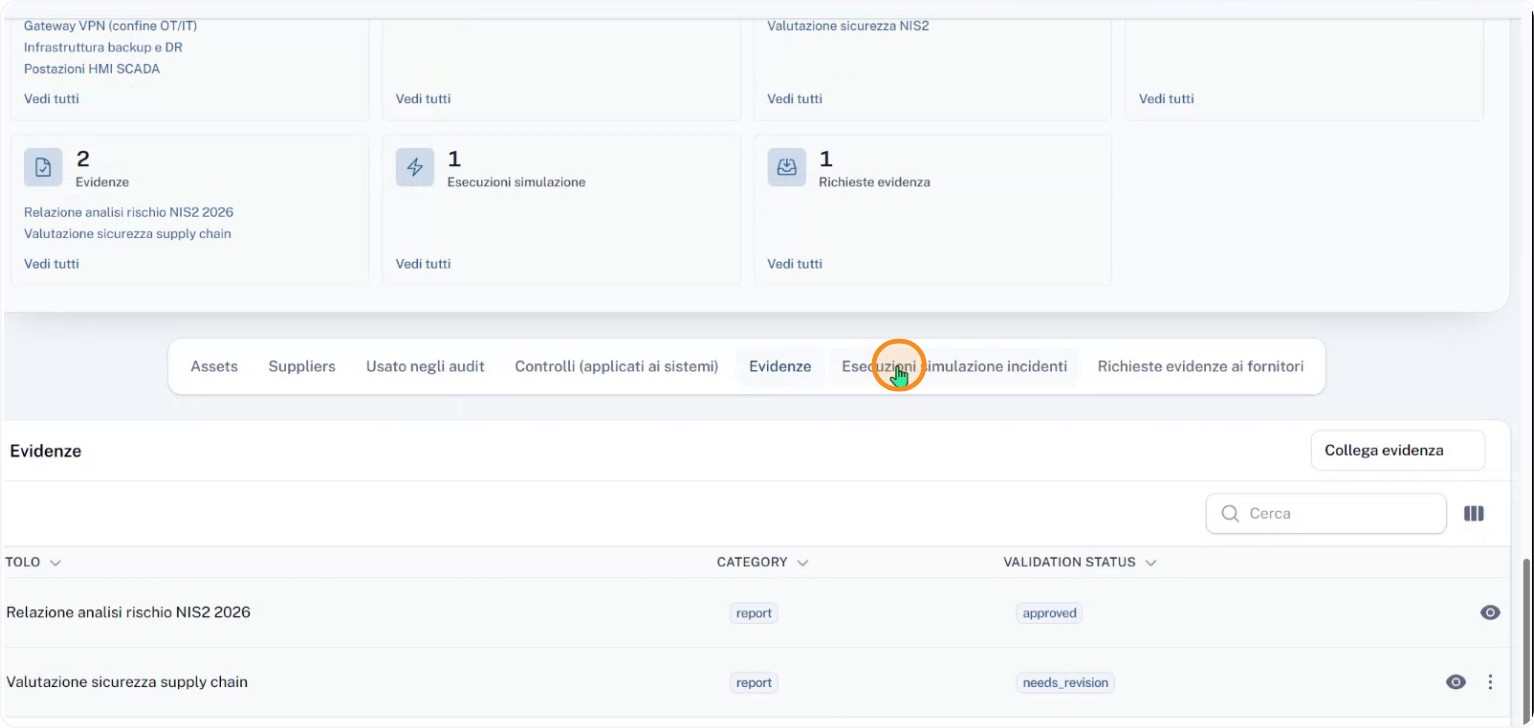Go to Controlli (applicati ai sistemi) tab
Screen dimensions: 1534x728
click(x=617, y=366)
